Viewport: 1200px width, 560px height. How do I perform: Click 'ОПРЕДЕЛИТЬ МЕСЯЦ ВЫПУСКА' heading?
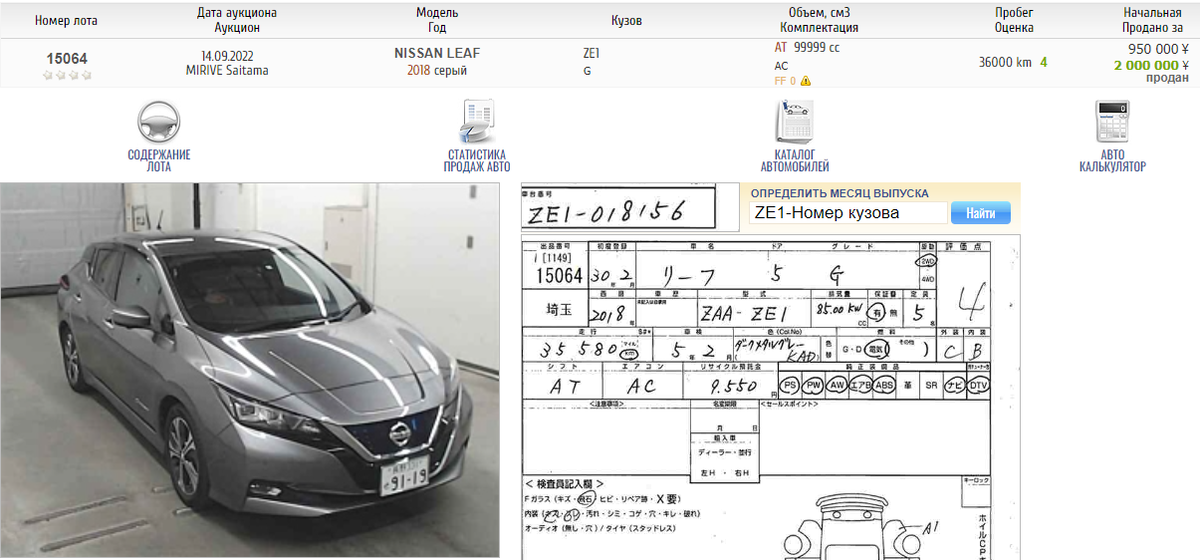coord(840,193)
